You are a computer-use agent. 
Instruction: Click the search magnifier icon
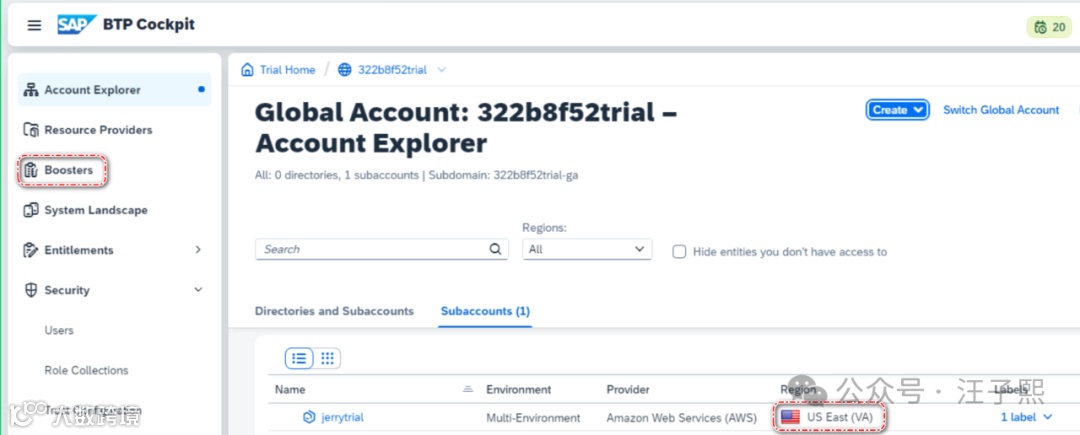[495, 249]
